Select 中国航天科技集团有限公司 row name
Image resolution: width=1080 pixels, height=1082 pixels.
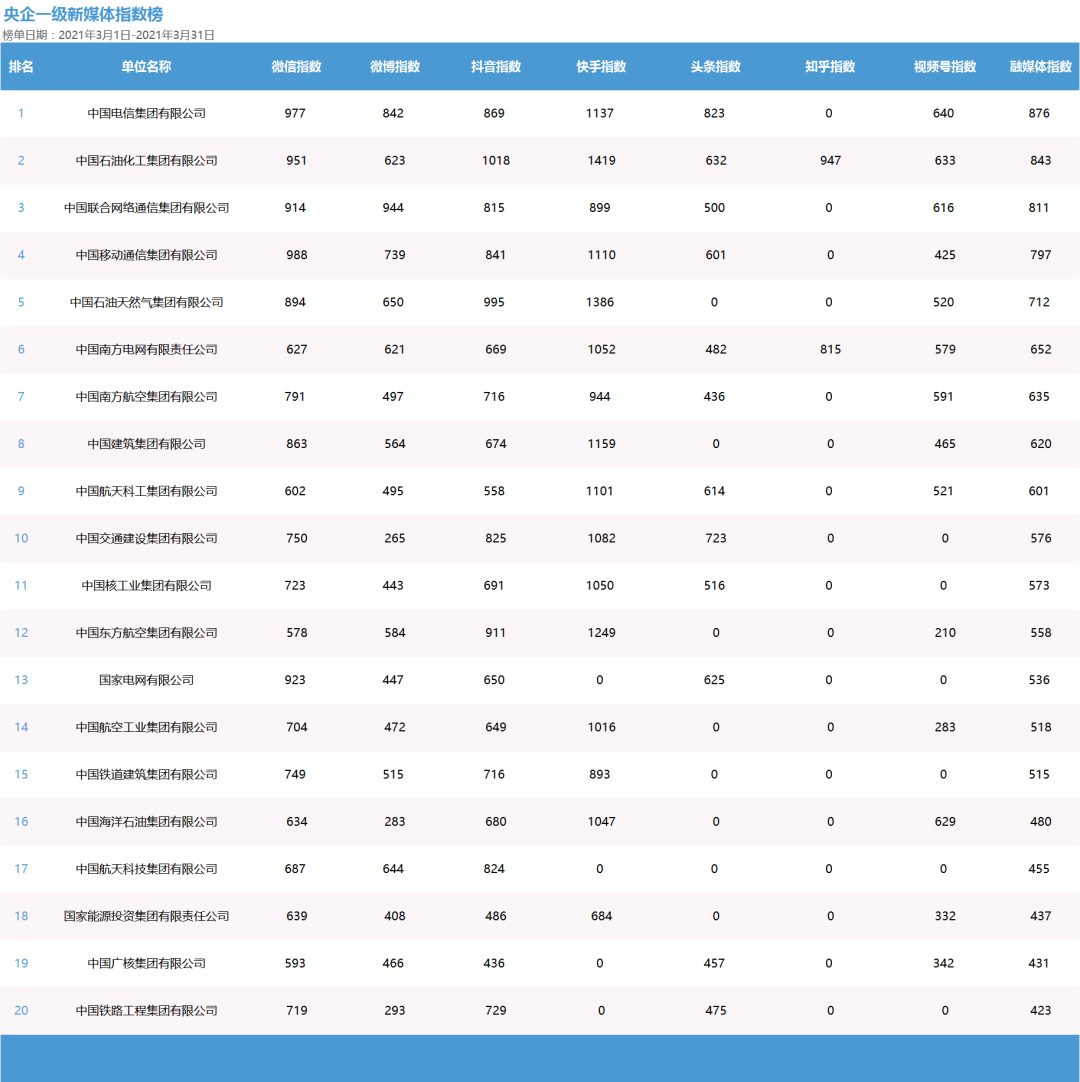146,869
